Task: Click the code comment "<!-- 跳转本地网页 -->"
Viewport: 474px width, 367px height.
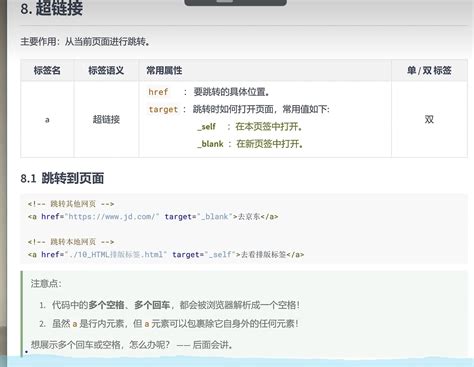Action: tap(71, 242)
